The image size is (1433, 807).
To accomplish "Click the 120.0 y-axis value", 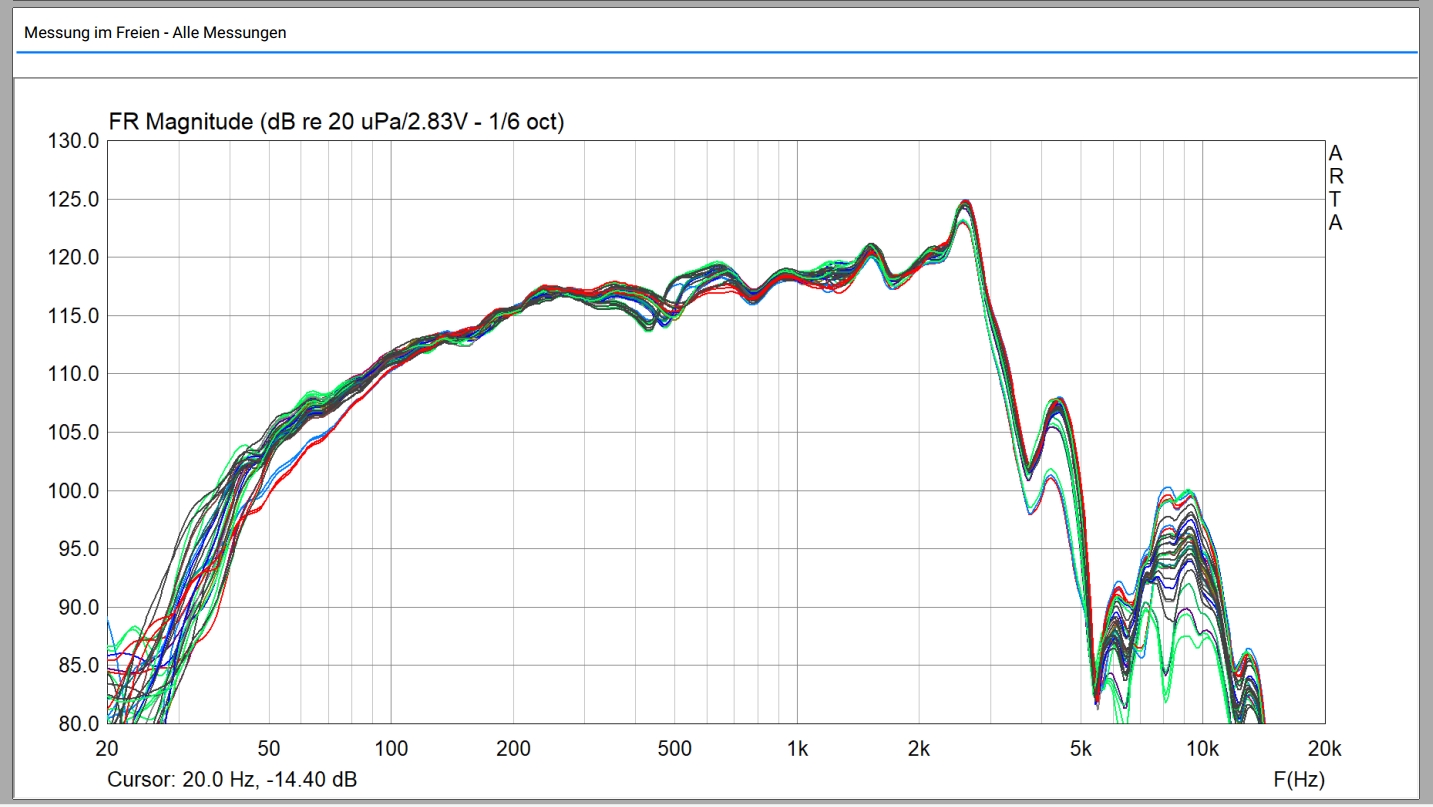I will (73, 258).
